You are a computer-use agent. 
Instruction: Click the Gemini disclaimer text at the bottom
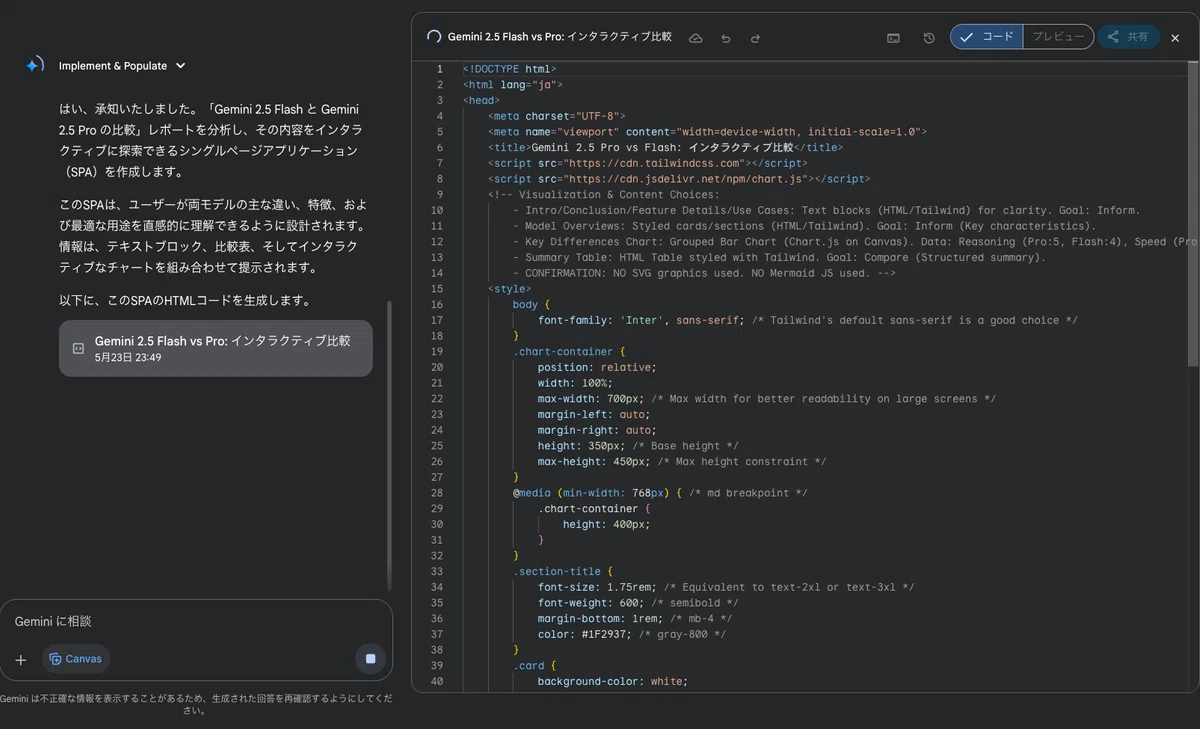coord(195,704)
